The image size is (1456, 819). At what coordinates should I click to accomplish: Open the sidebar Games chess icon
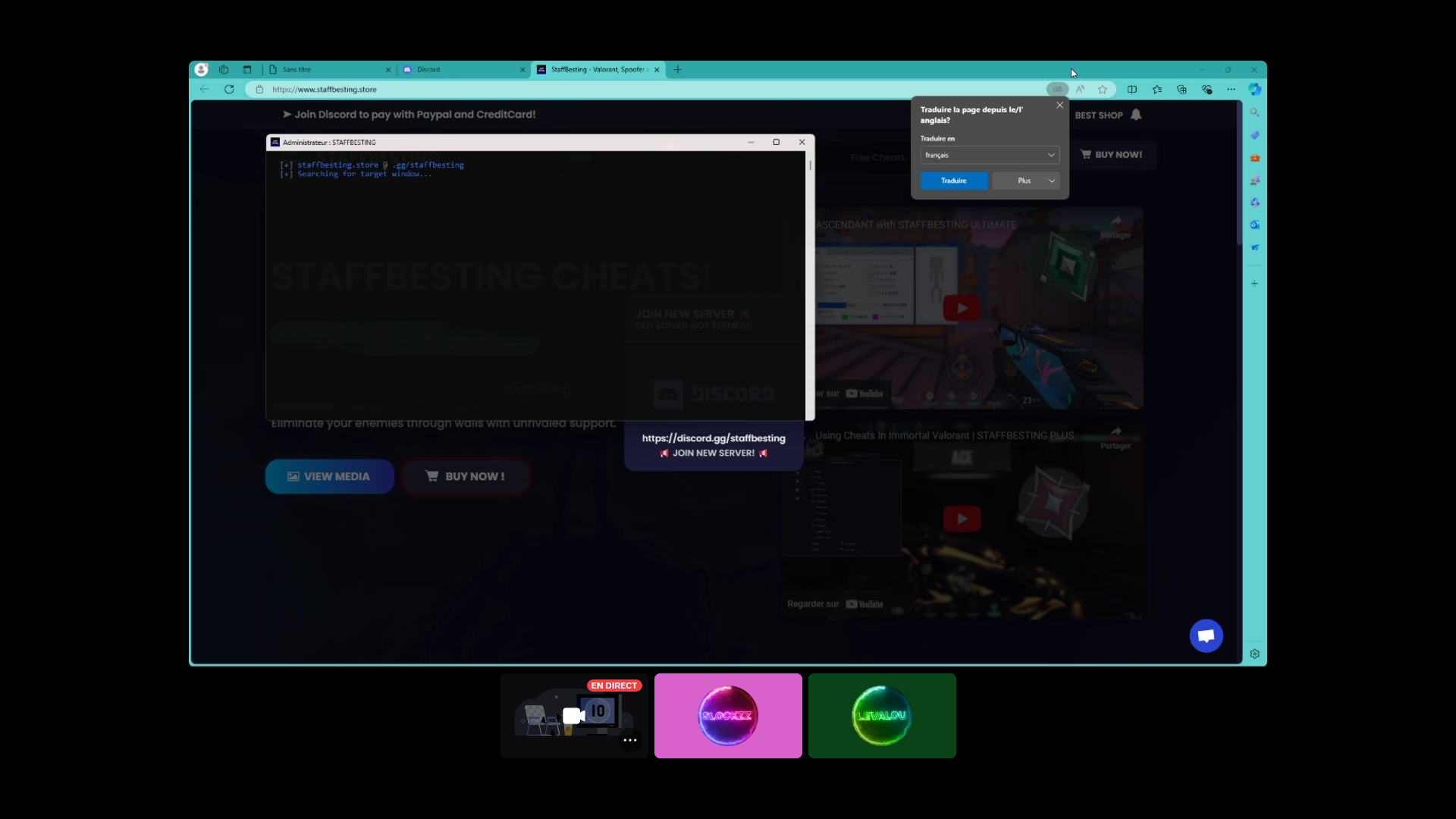pyautogui.click(x=1255, y=180)
